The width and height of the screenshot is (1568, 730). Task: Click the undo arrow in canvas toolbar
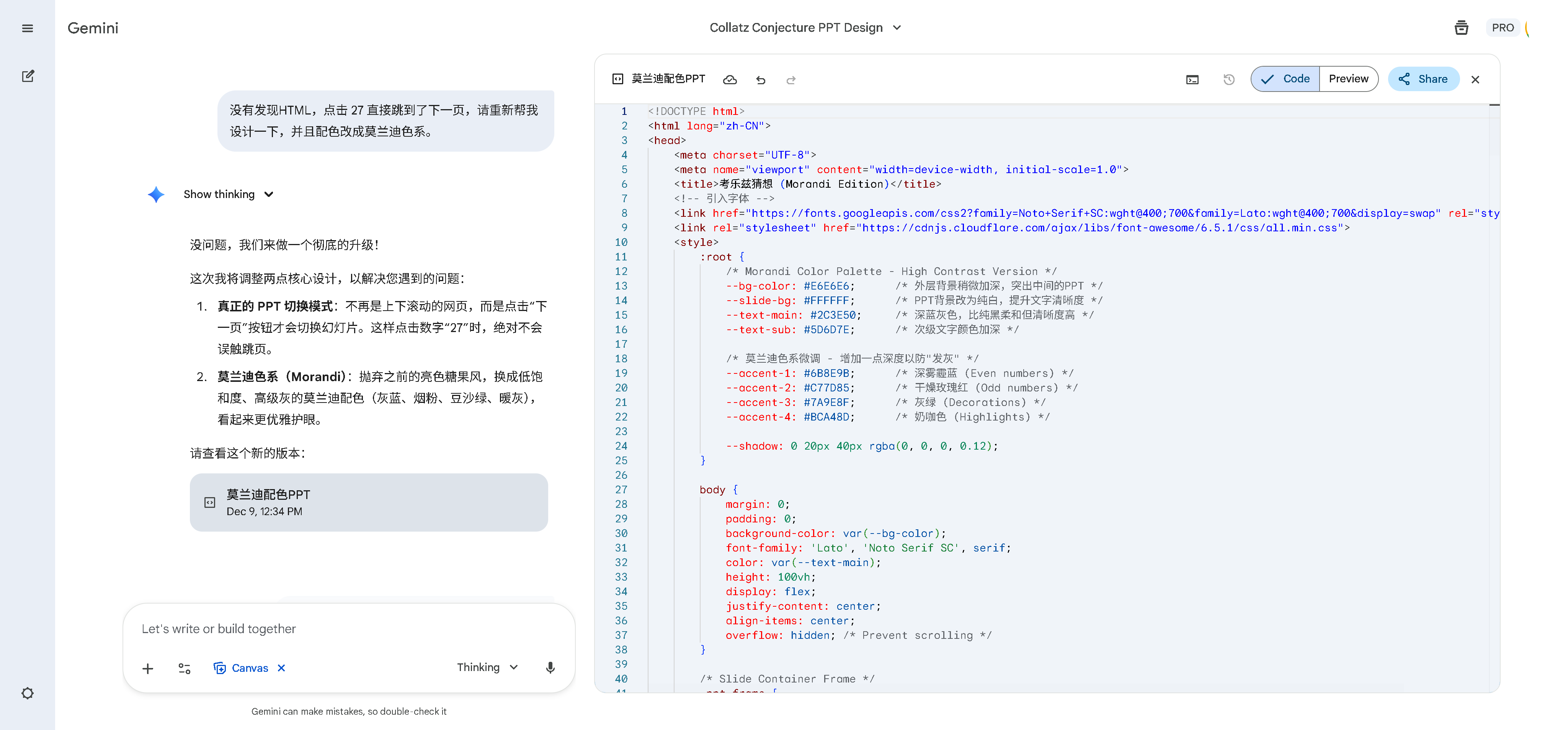pyautogui.click(x=760, y=80)
